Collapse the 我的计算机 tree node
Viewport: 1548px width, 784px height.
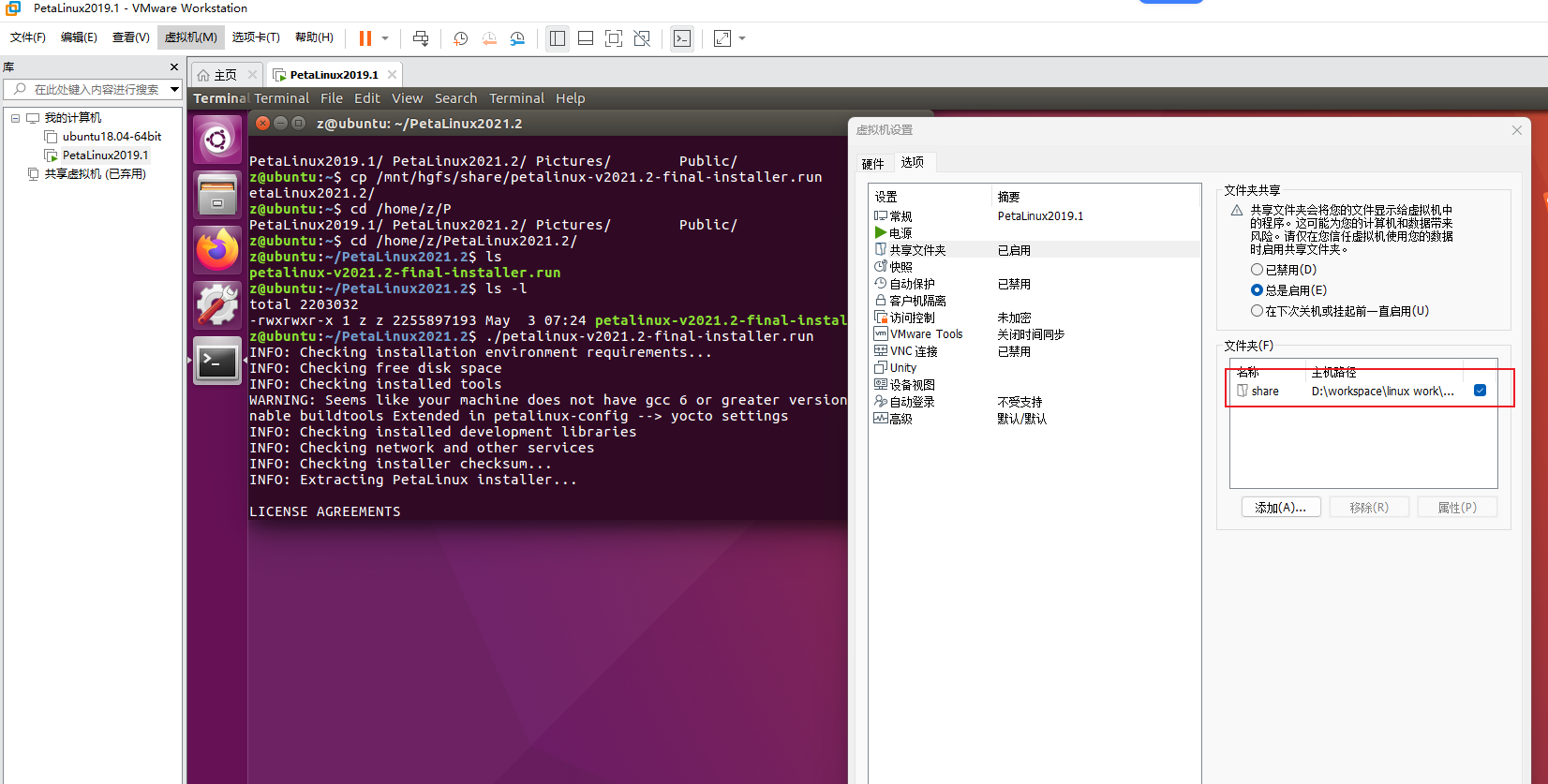[15, 118]
